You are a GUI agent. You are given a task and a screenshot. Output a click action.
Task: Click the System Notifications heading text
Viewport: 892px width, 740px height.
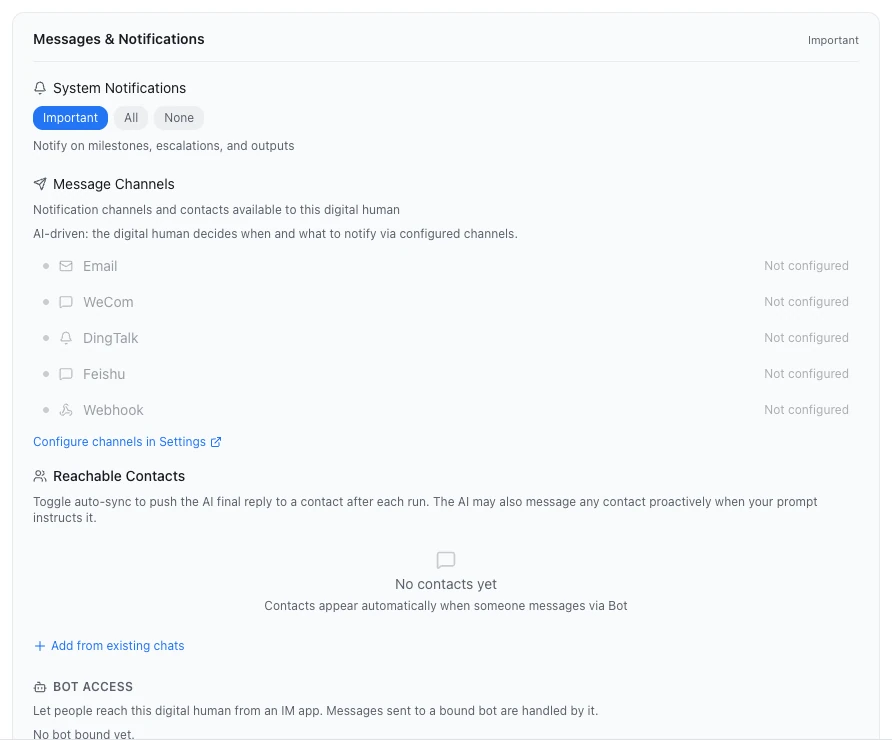119,88
